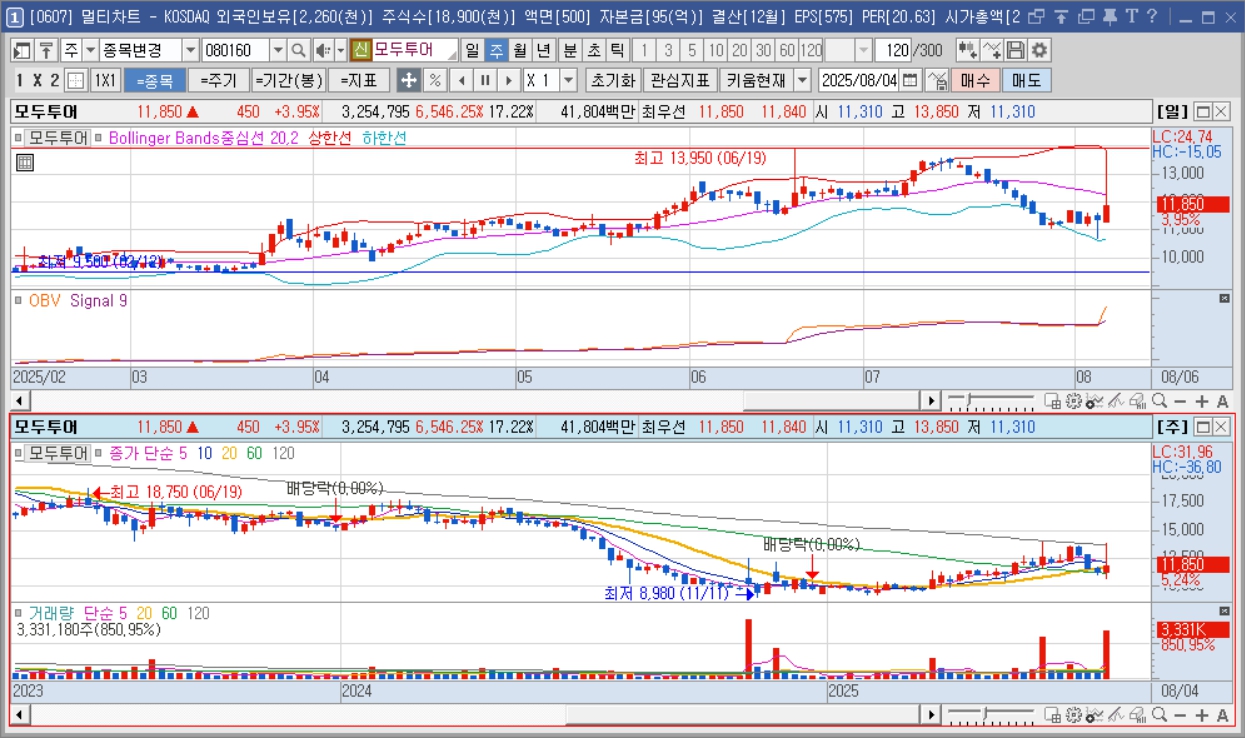Expand the 키움현재 dropdown arrow
Image resolution: width=1245 pixels, height=738 pixels.
(x=802, y=80)
